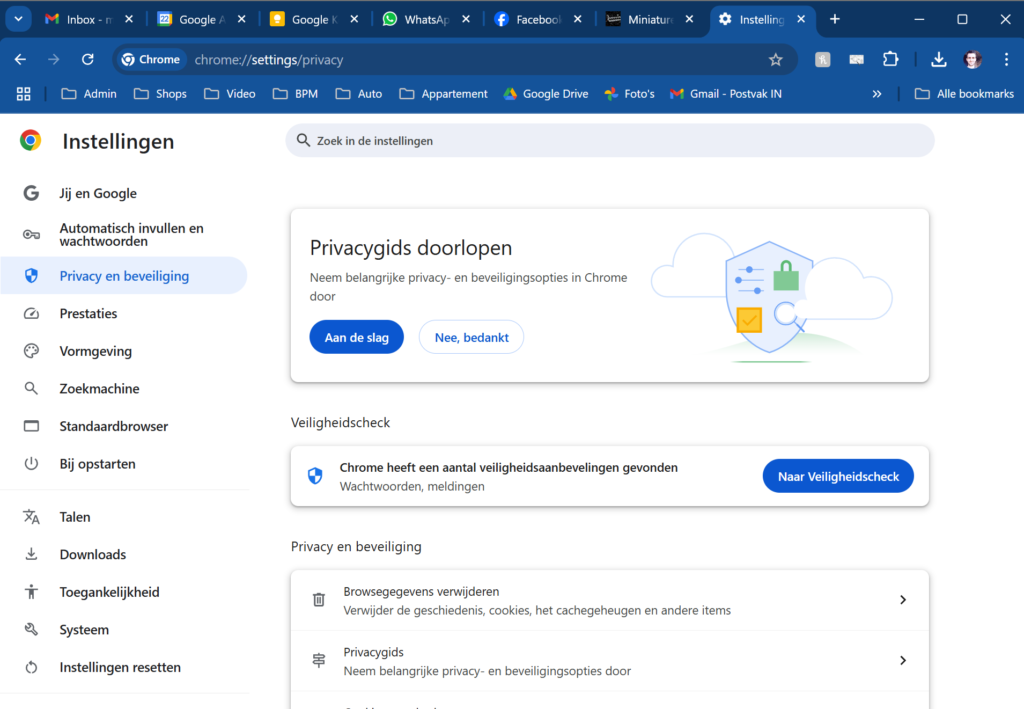Open the Admin bookmarks folder
1024x709 pixels.
(89, 94)
